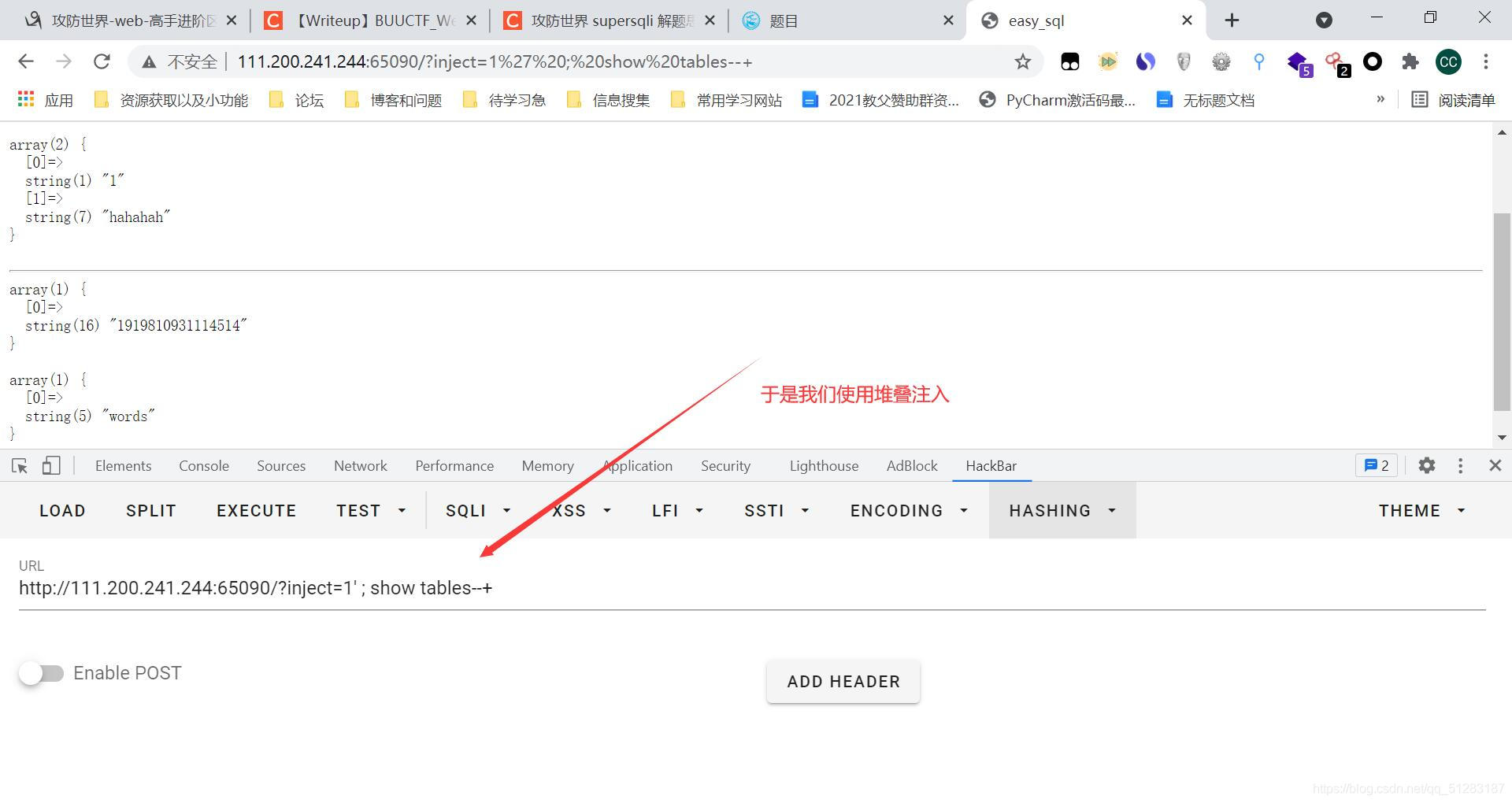Click the page scrollbar down arrow
Viewport: 1512px width, 803px height.
pyautogui.click(x=1502, y=438)
